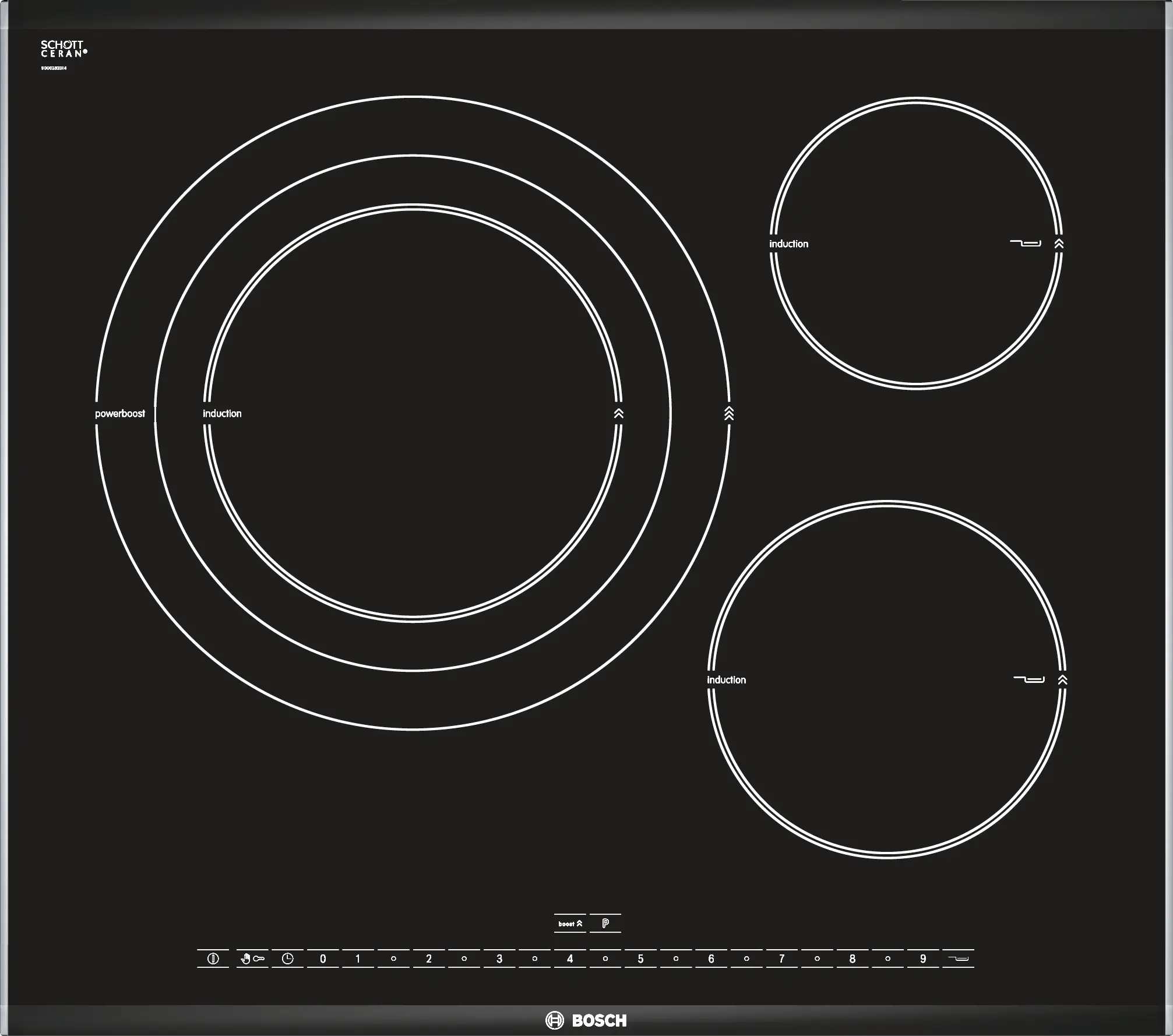
Task: Tap the childproof lock hand-key icon
Action: coord(252,959)
